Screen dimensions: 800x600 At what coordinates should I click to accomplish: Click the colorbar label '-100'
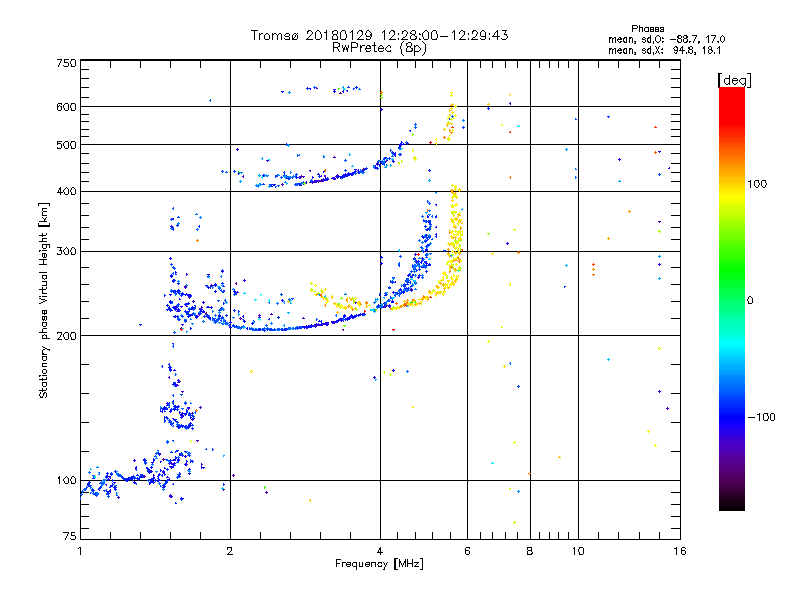pyautogui.click(x=762, y=417)
